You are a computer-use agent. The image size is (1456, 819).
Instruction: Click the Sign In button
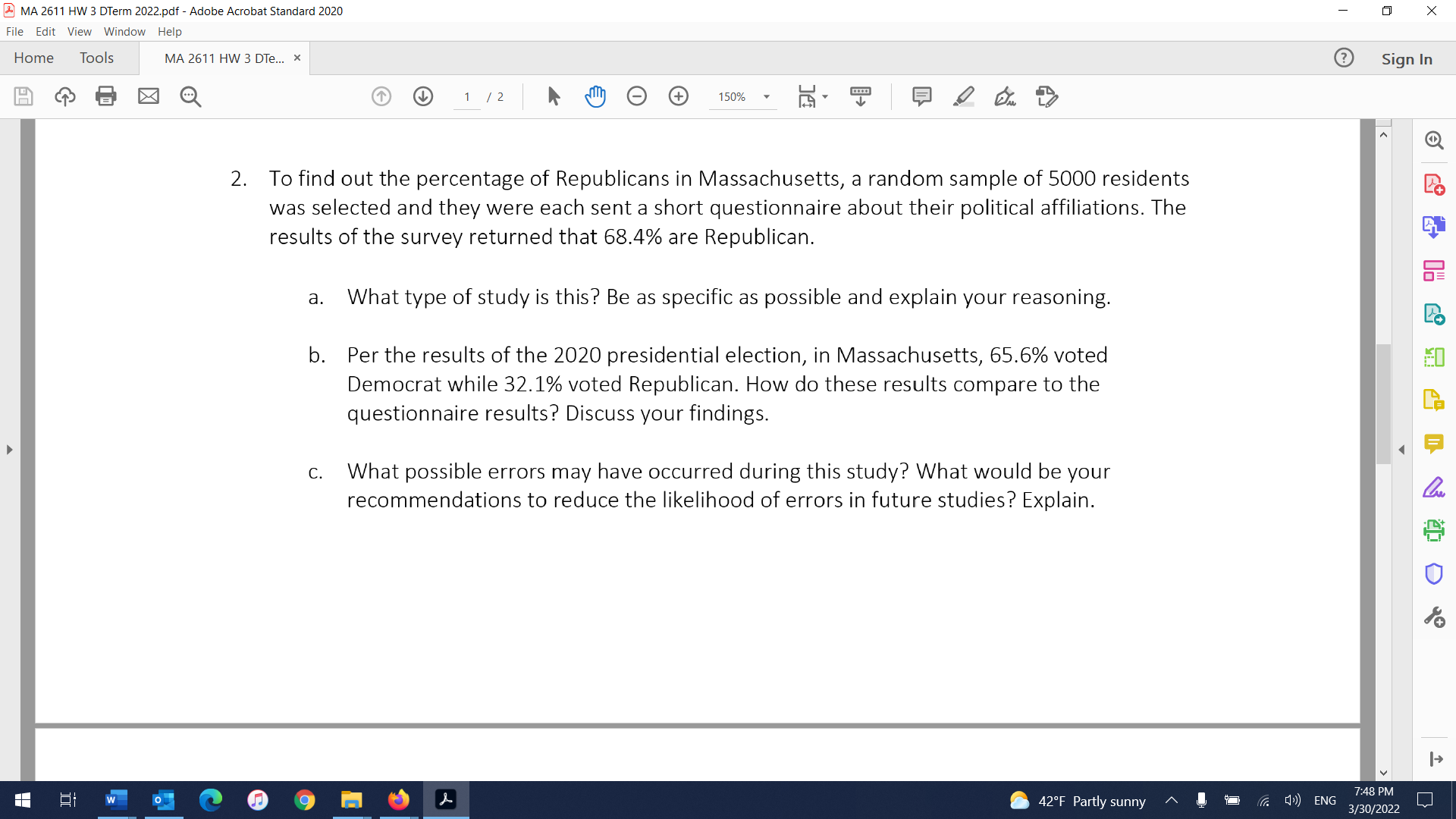[x=1407, y=58]
